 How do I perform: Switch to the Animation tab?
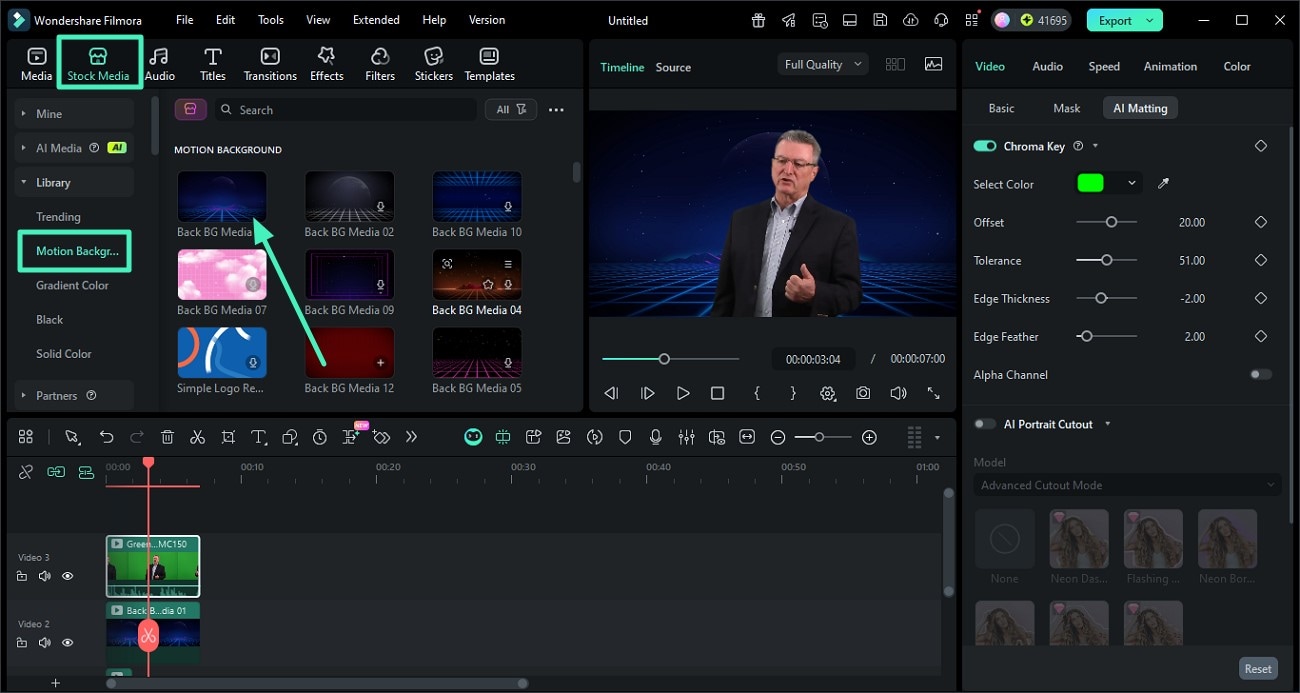[x=1169, y=66]
